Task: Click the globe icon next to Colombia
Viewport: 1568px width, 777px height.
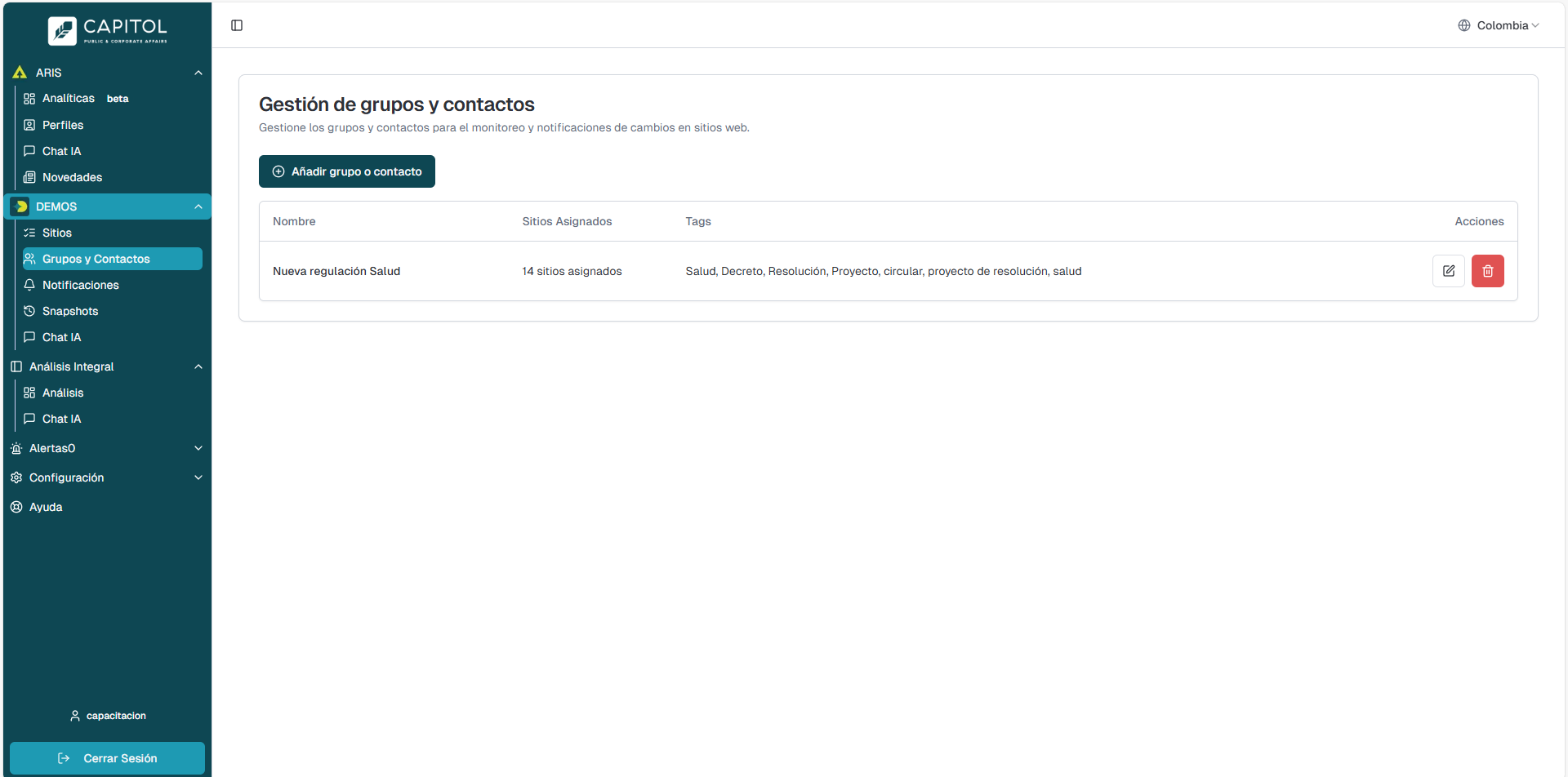Action: tap(1463, 24)
